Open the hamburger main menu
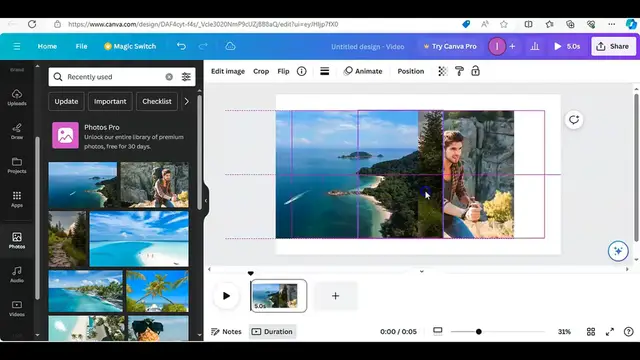 [x=17, y=47]
